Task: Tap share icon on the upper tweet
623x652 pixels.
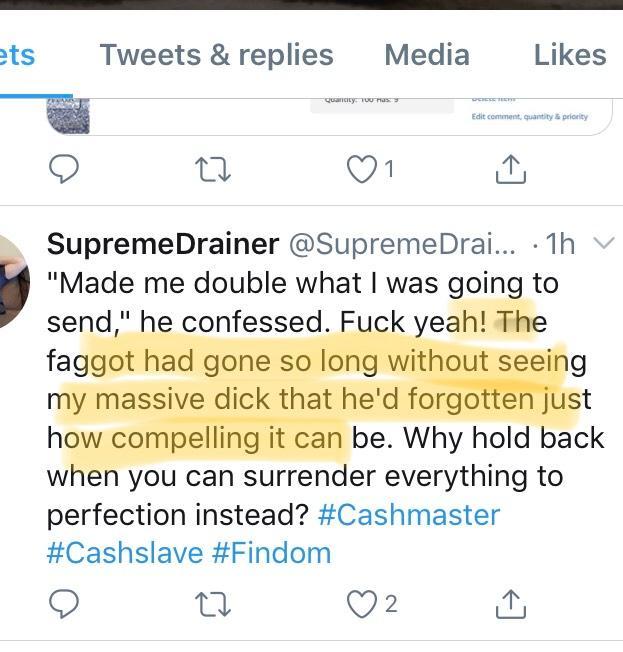Action: coord(511,170)
